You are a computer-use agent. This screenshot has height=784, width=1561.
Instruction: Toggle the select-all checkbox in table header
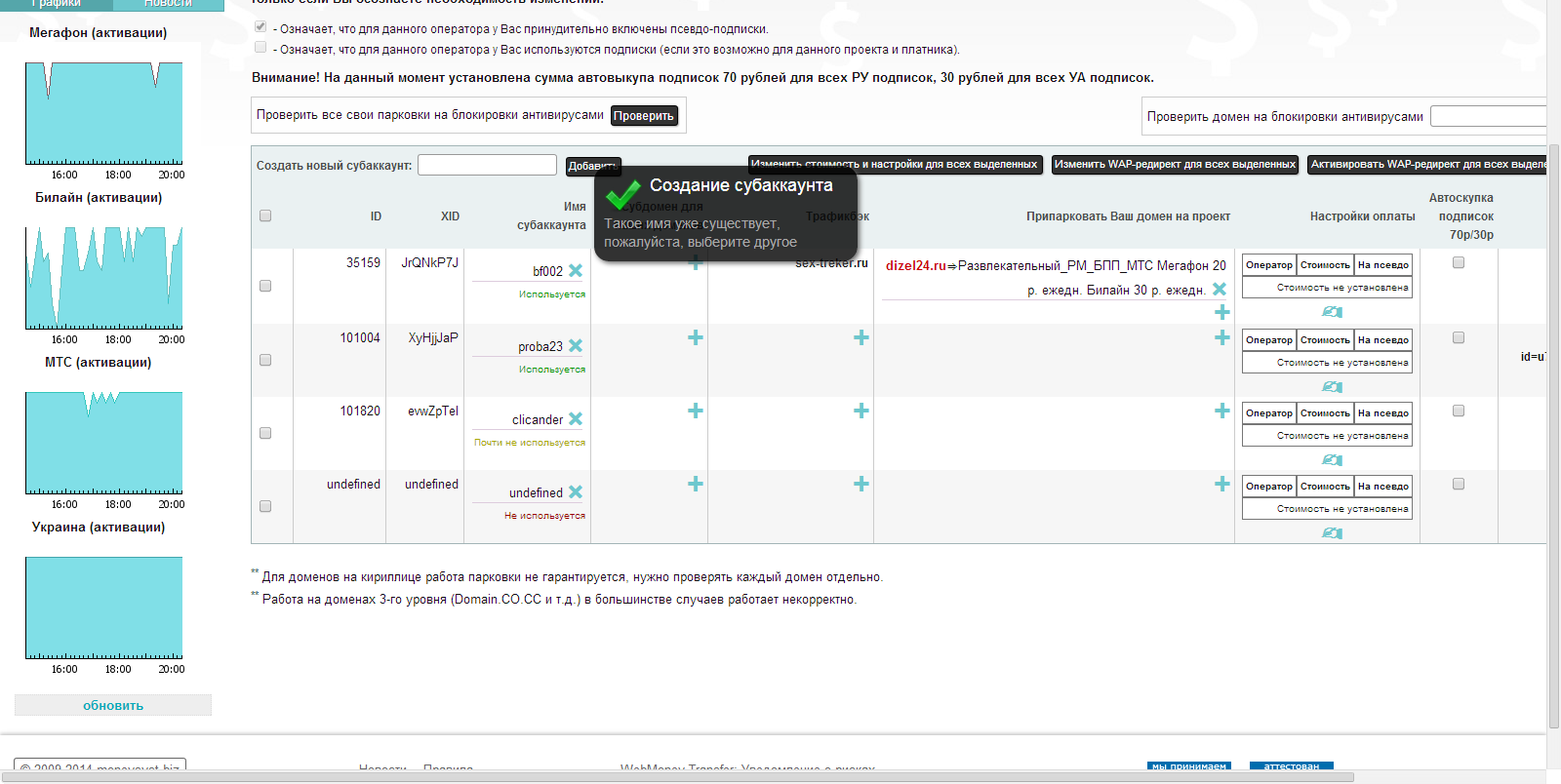(265, 216)
